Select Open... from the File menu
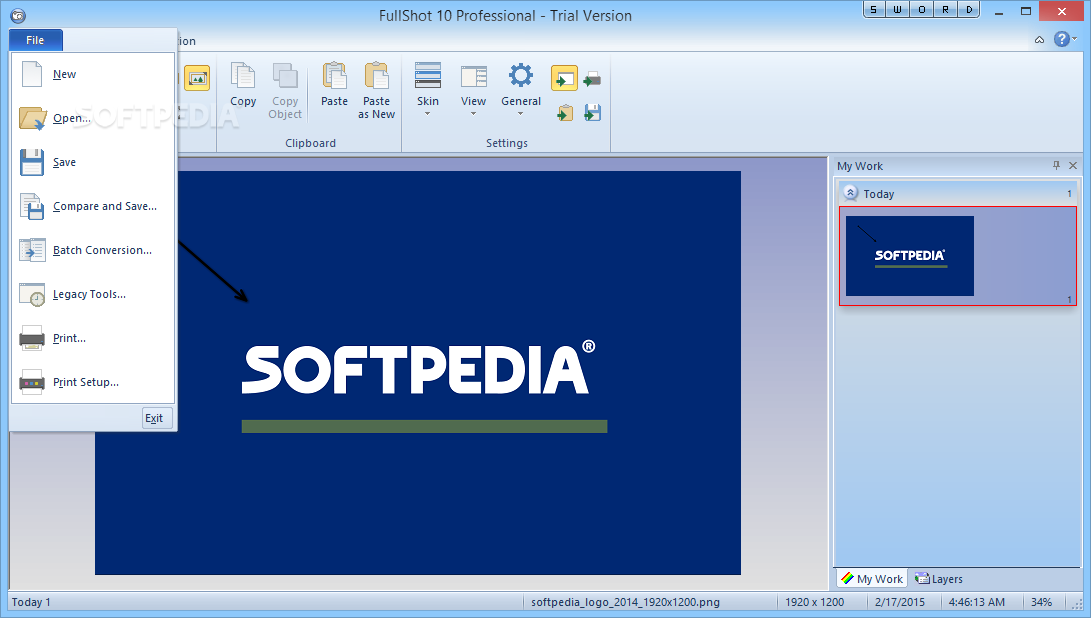Viewport: 1091px width, 618px height. [93, 118]
